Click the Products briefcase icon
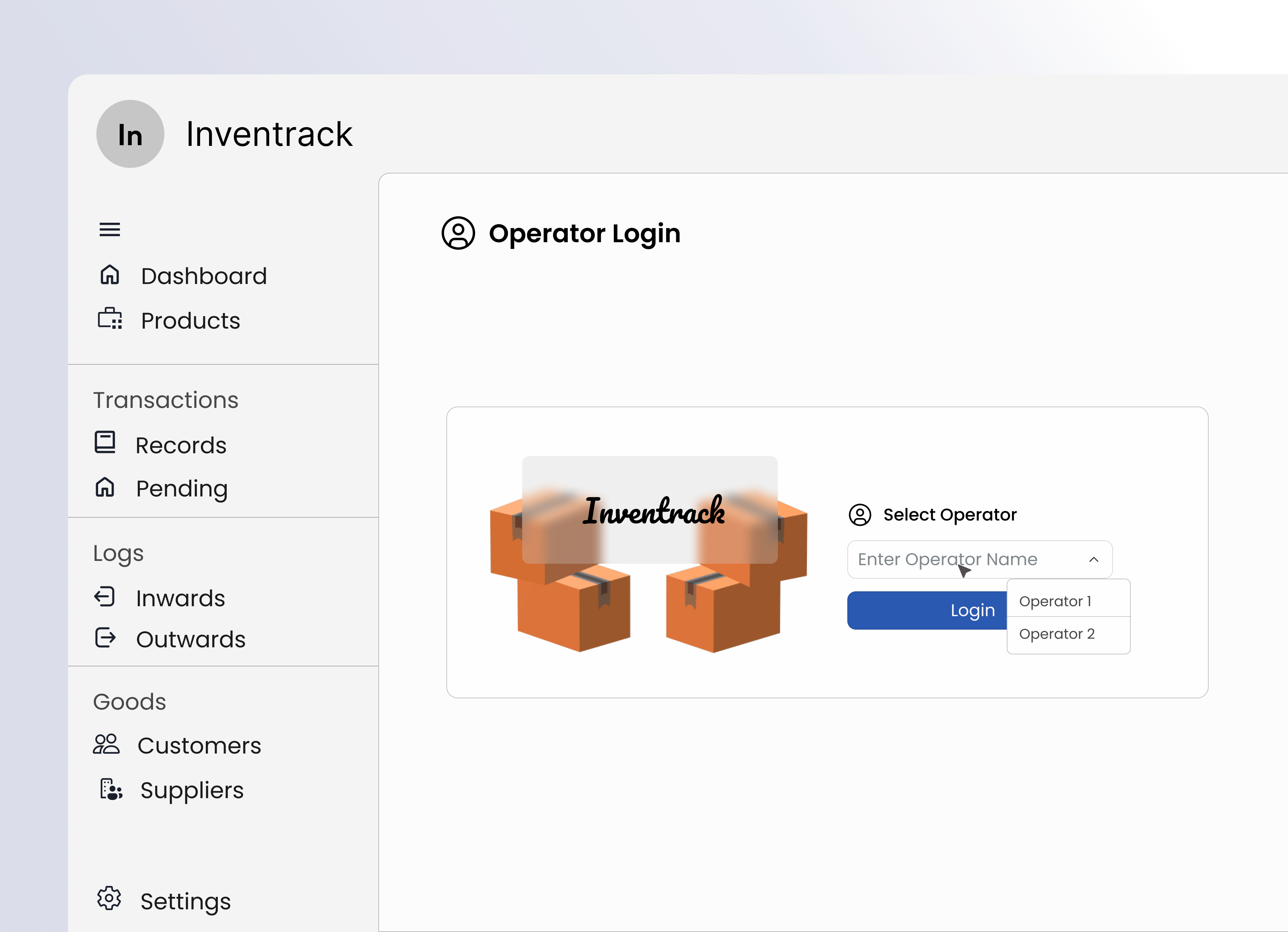This screenshot has height=932, width=1288. pyautogui.click(x=109, y=319)
